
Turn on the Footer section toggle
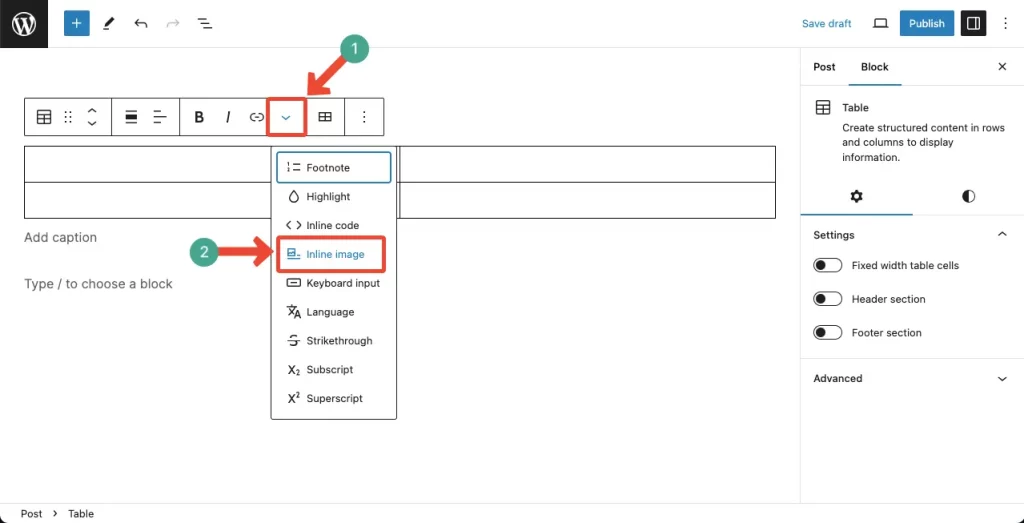coord(827,332)
